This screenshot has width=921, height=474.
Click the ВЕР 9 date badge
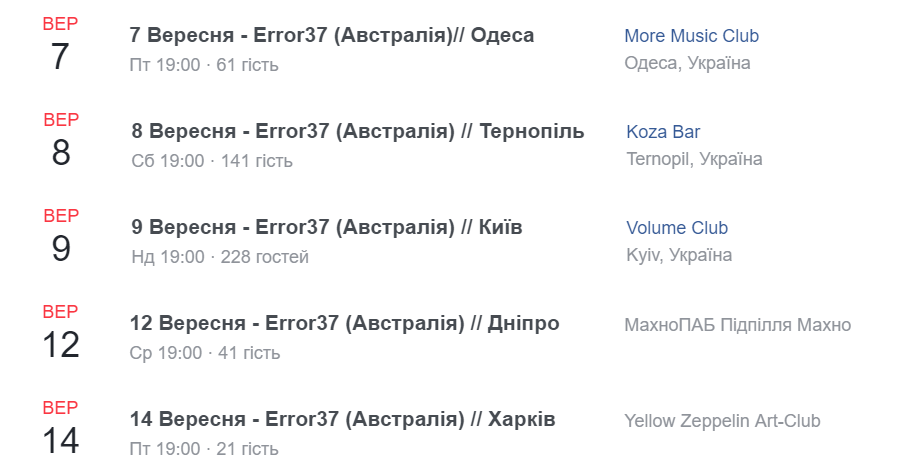click(60, 238)
